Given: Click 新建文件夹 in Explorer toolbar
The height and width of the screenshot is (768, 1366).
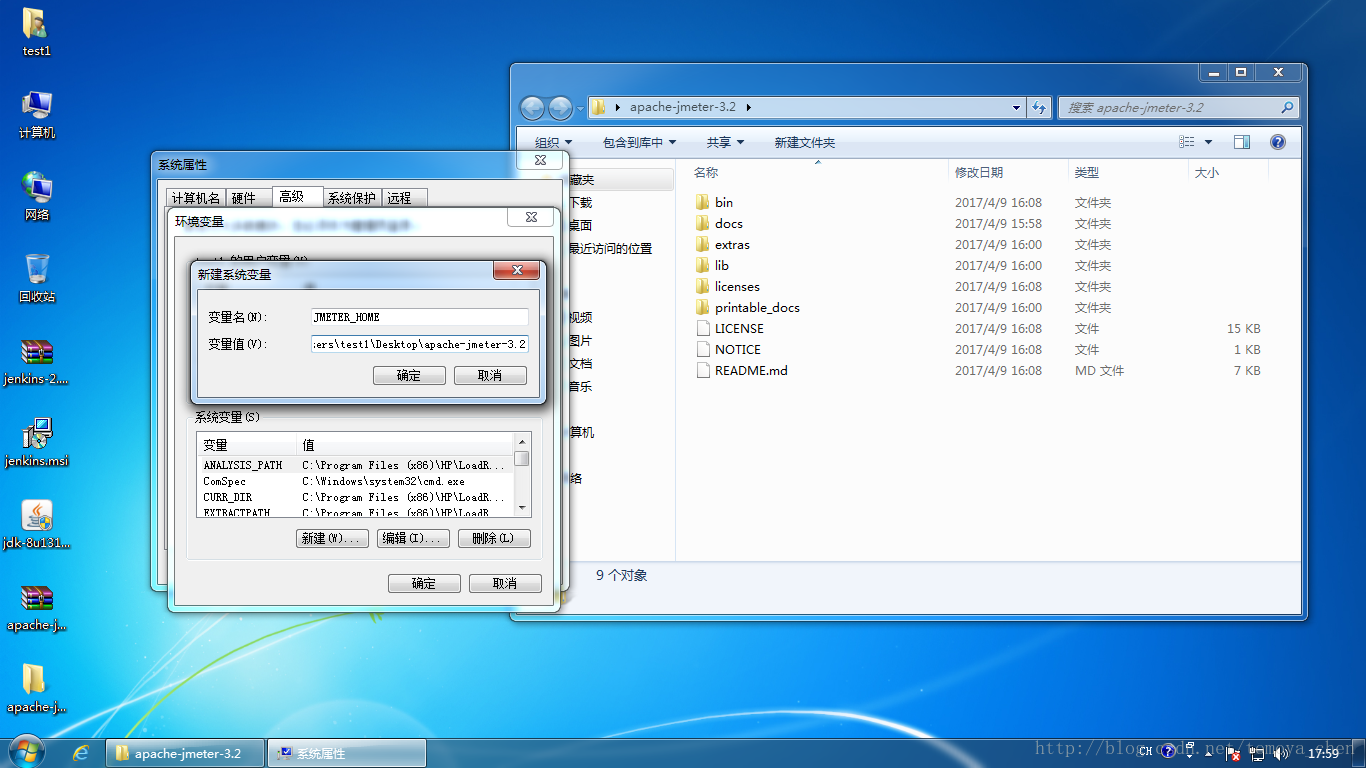Looking at the screenshot, I should pos(804,142).
